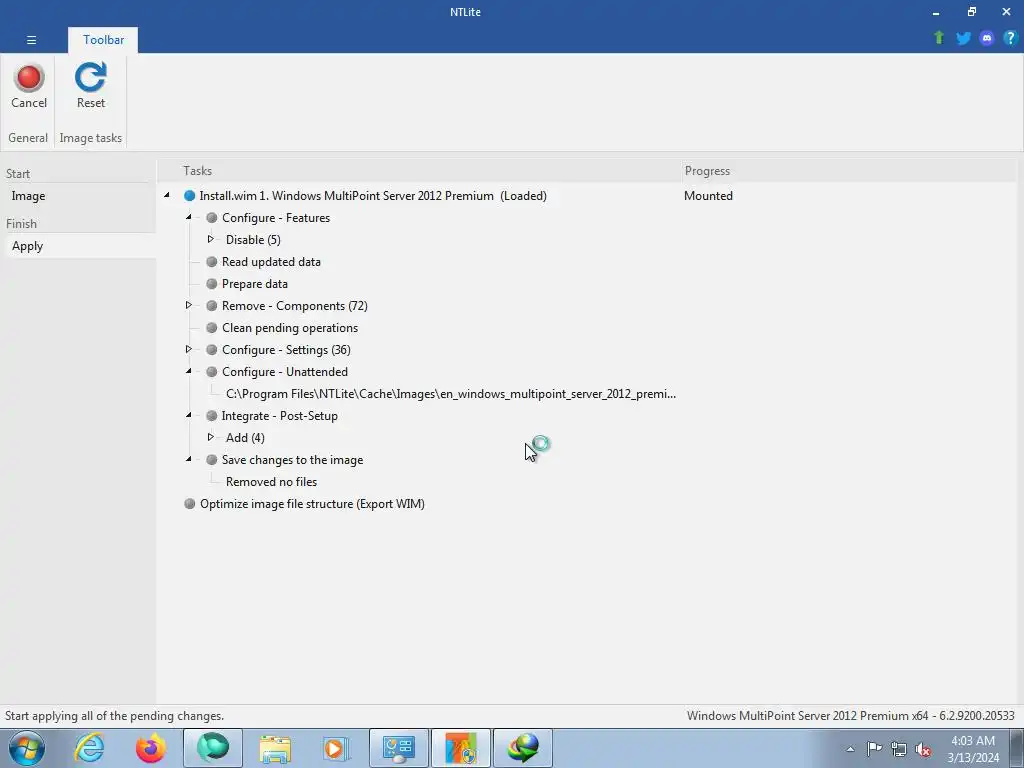Click the gray dot beside Optimize image file structure

point(189,504)
